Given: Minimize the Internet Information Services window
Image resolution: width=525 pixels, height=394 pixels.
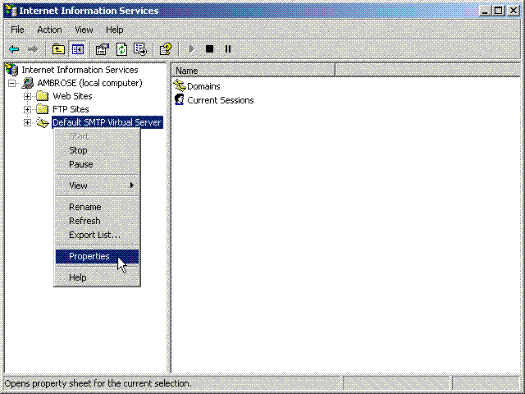Looking at the screenshot, I should click(485, 11).
